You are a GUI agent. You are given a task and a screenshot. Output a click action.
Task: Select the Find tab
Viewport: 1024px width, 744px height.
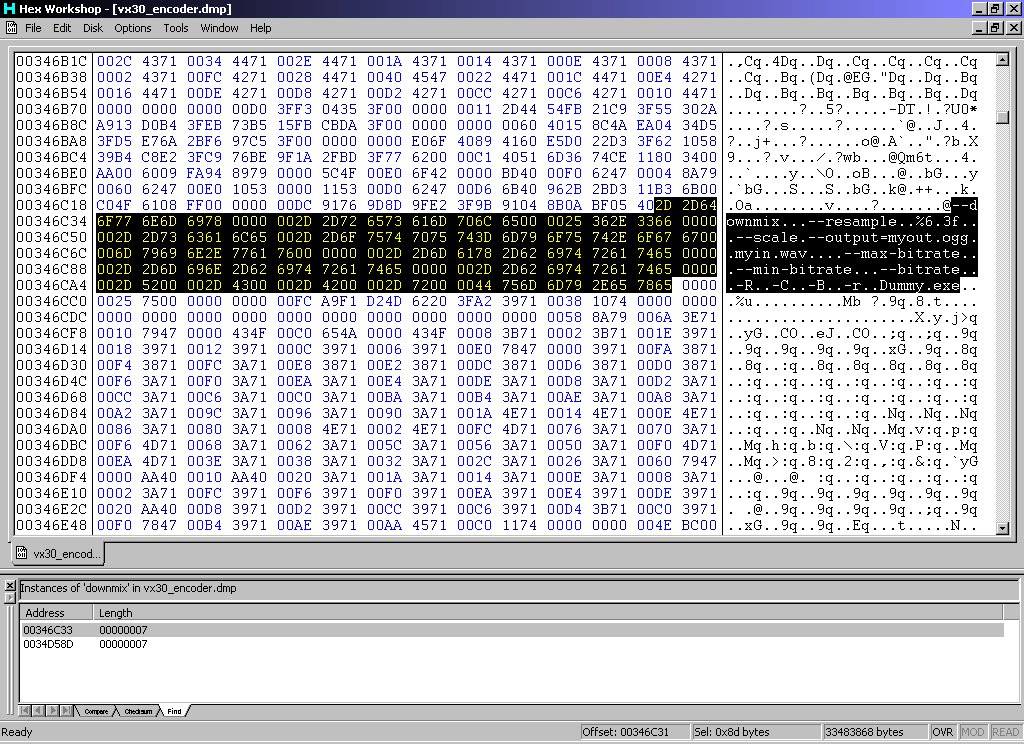pyautogui.click(x=174, y=711)
